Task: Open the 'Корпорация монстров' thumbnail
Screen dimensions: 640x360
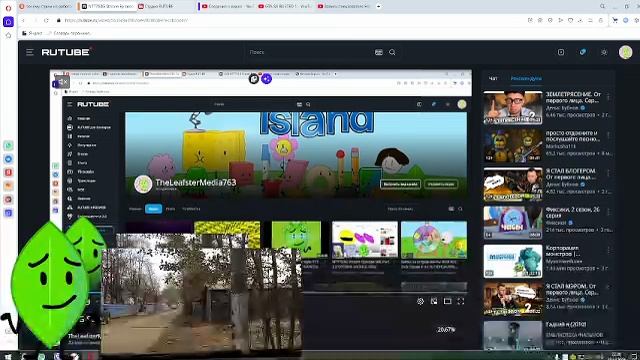Action: tap(513, 261)
